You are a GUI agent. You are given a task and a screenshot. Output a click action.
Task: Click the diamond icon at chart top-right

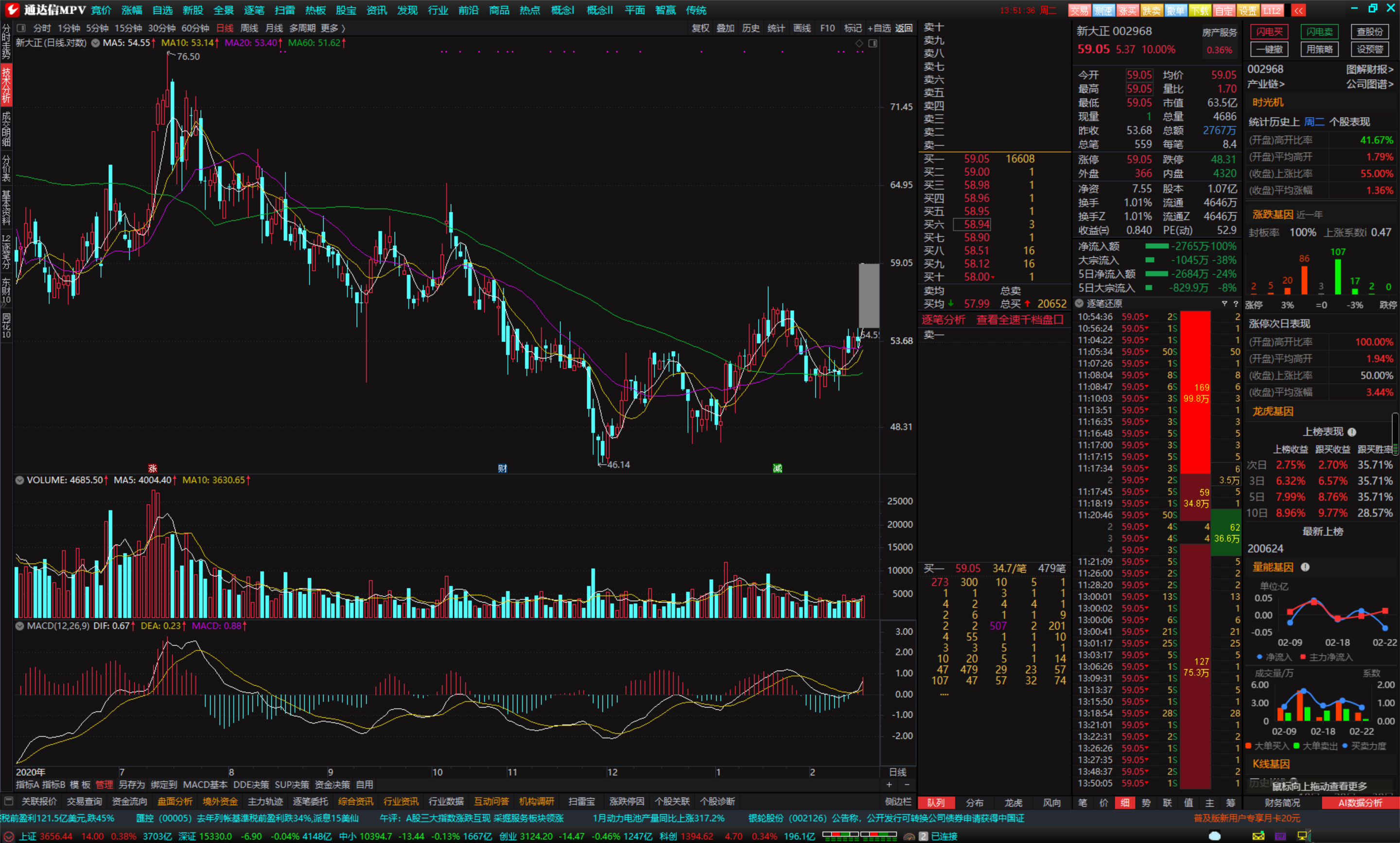point(859,43)
